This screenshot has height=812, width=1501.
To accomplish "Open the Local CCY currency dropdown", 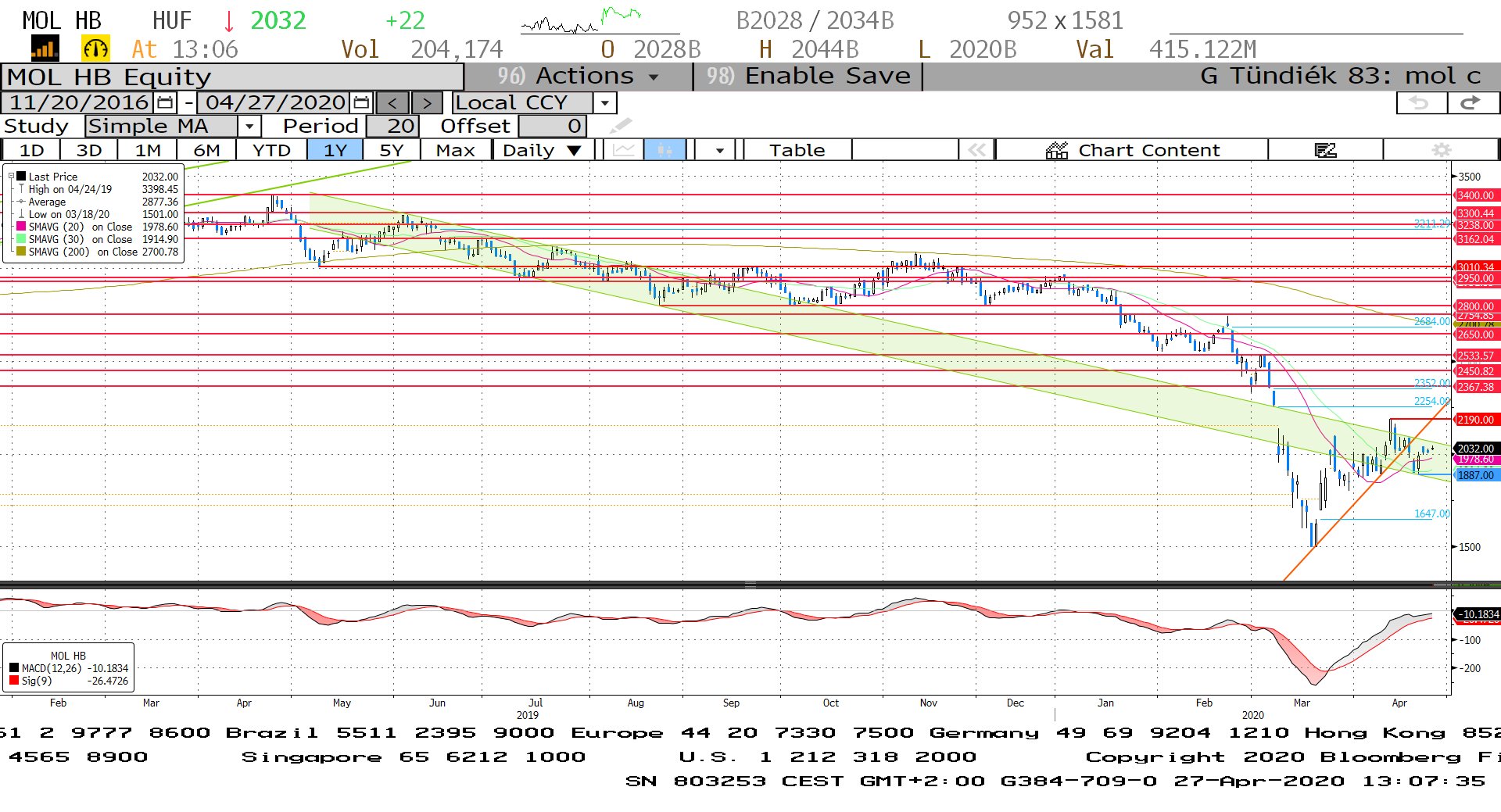I will 605,103.
